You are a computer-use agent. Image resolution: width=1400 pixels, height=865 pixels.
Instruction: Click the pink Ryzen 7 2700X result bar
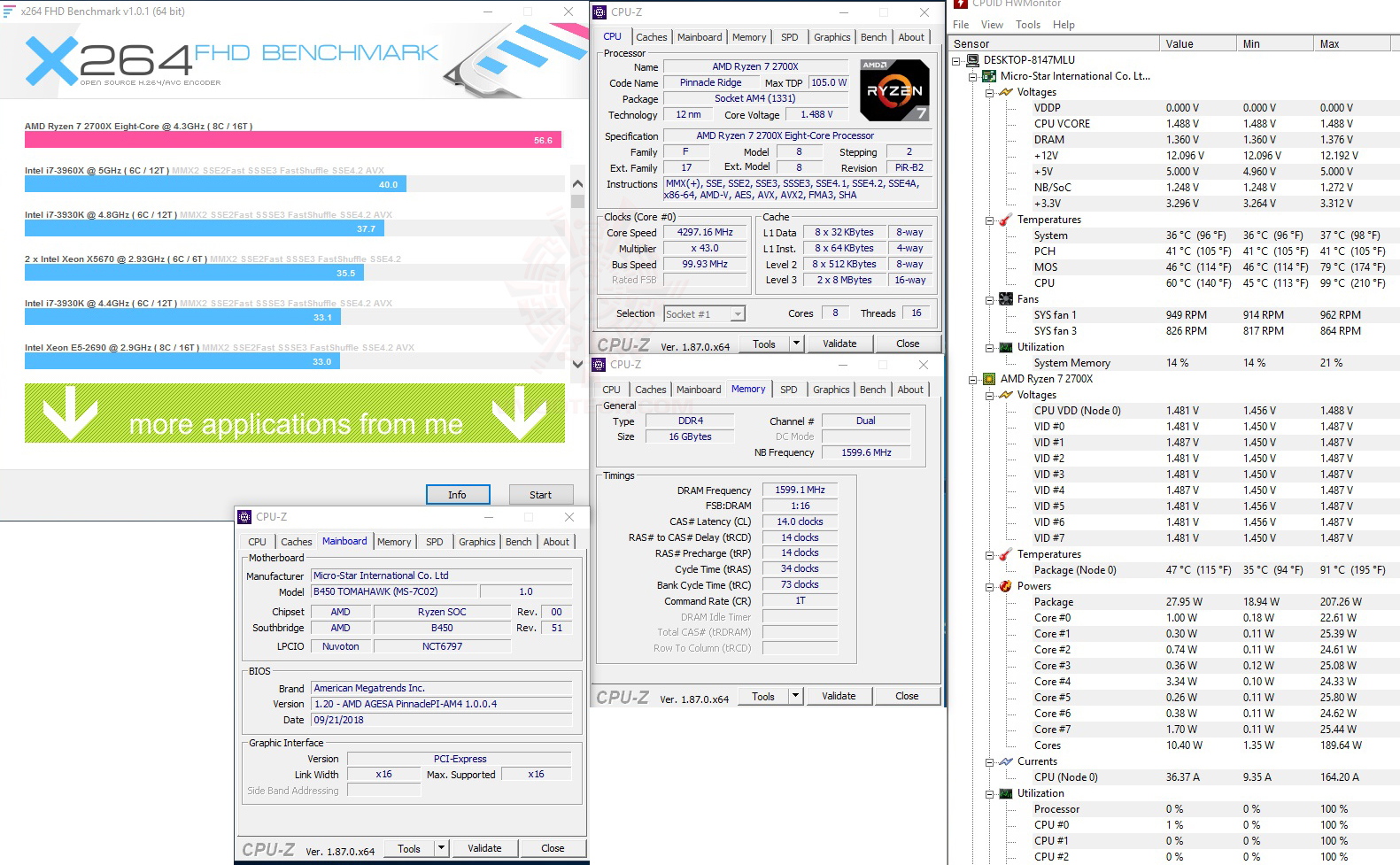[x=293, y=140]
